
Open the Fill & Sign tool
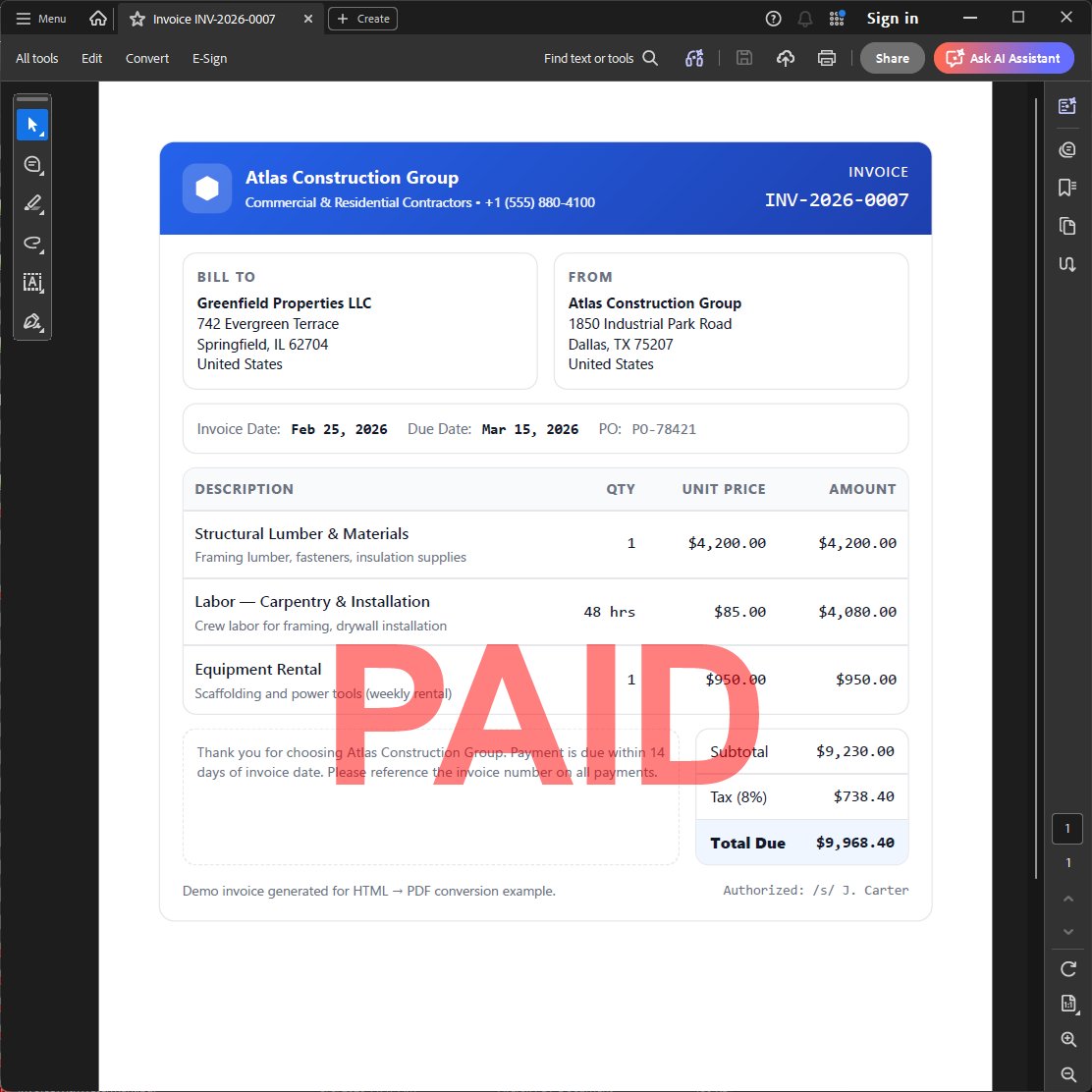[x=32, y=322]
